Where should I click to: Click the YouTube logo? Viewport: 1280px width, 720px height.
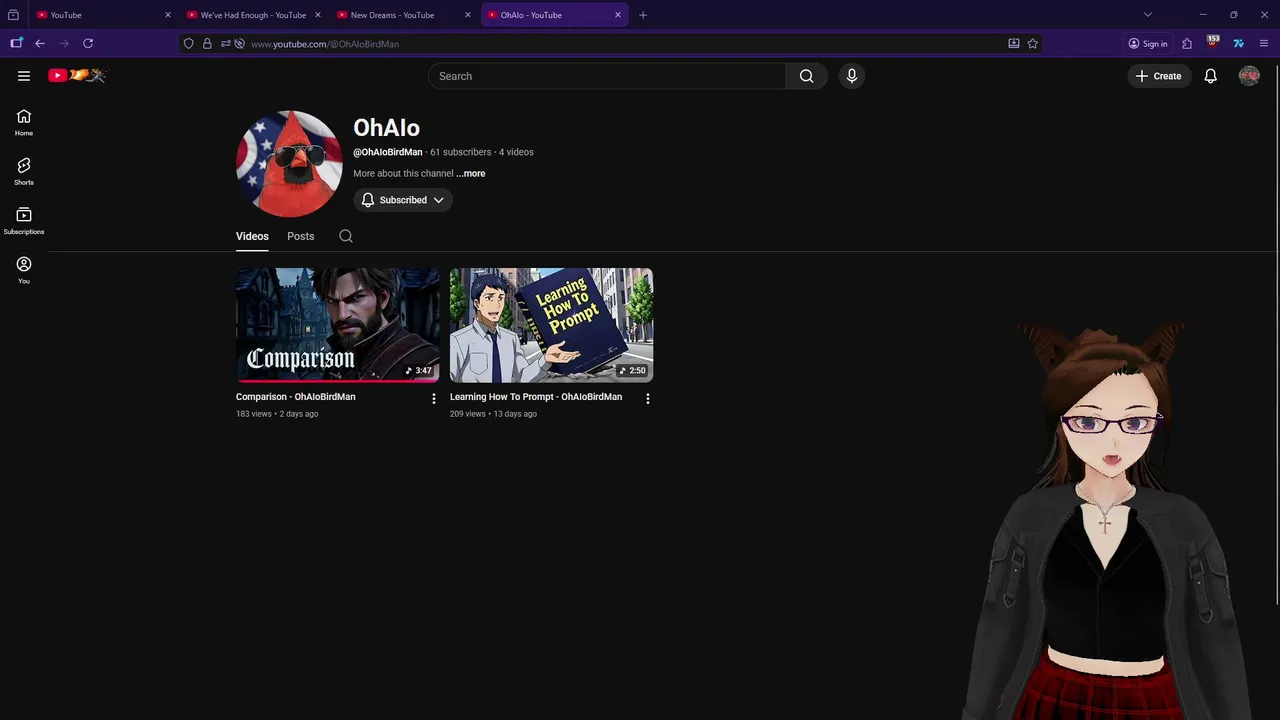tap(77, 76)
